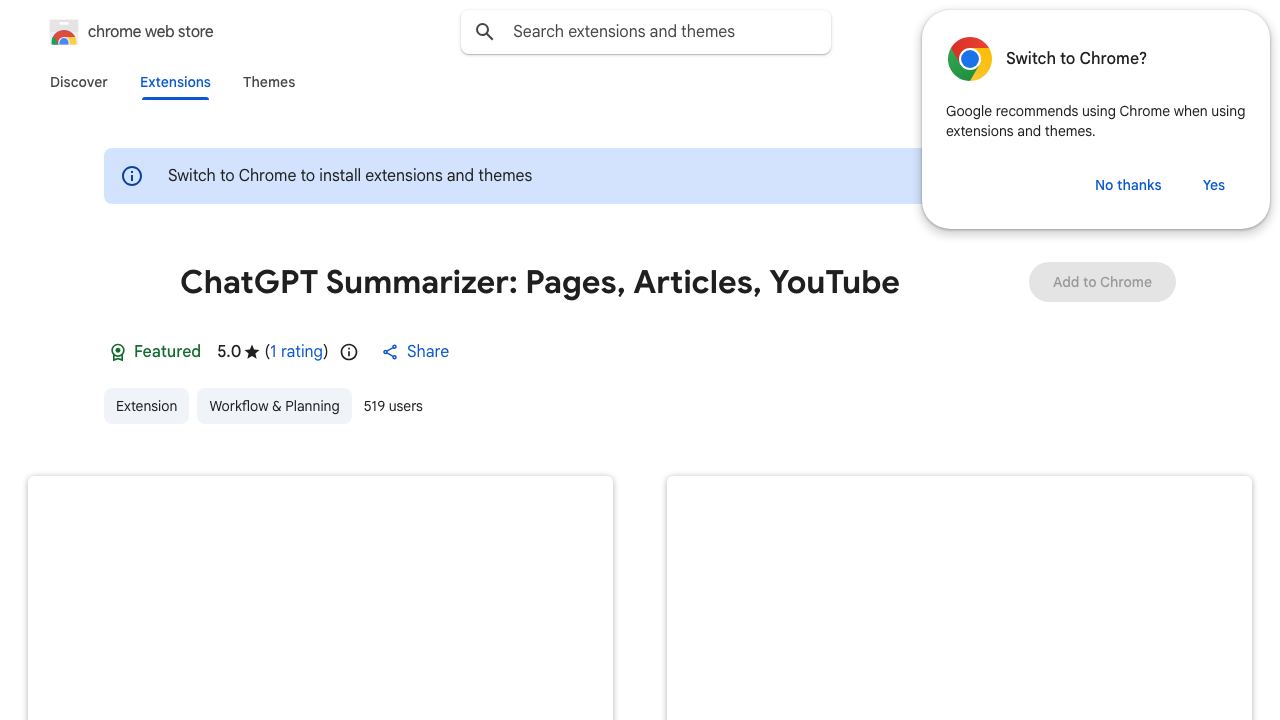Screen dimensions: 1280x720
Task: Open the second screenshot preview card
Action: (959, 598)
